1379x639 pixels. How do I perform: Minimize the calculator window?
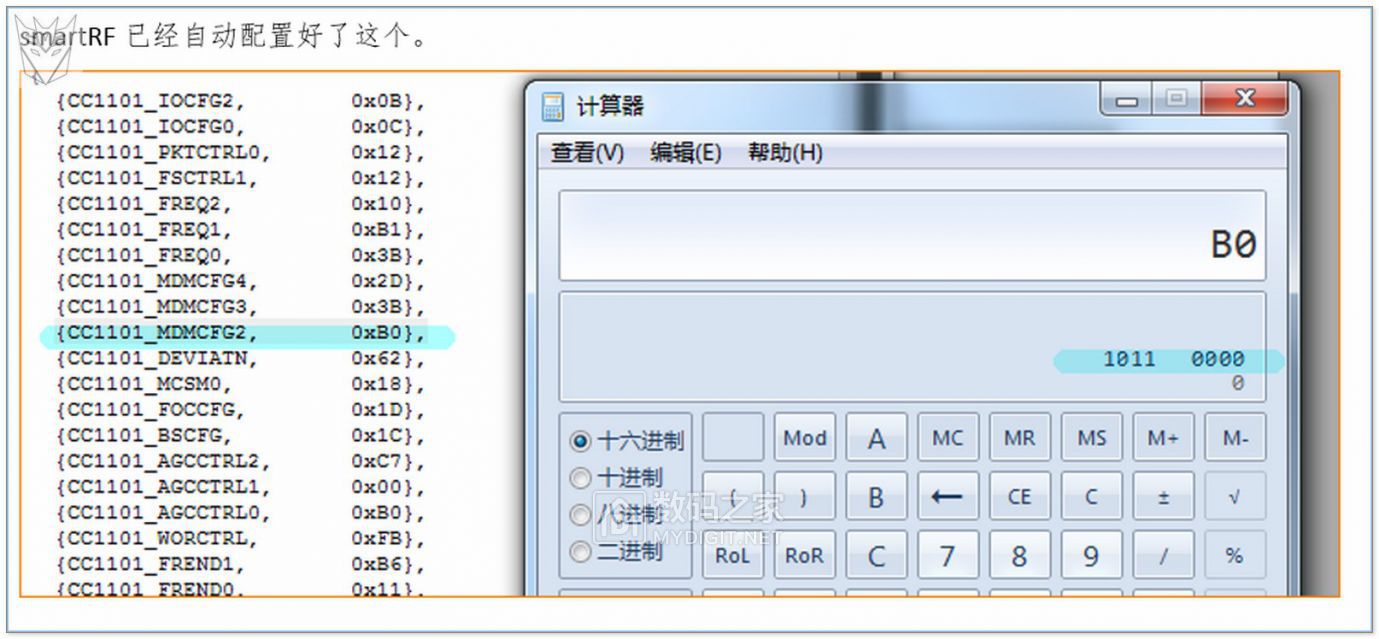pyautogui.click(x=1128, y=99)
